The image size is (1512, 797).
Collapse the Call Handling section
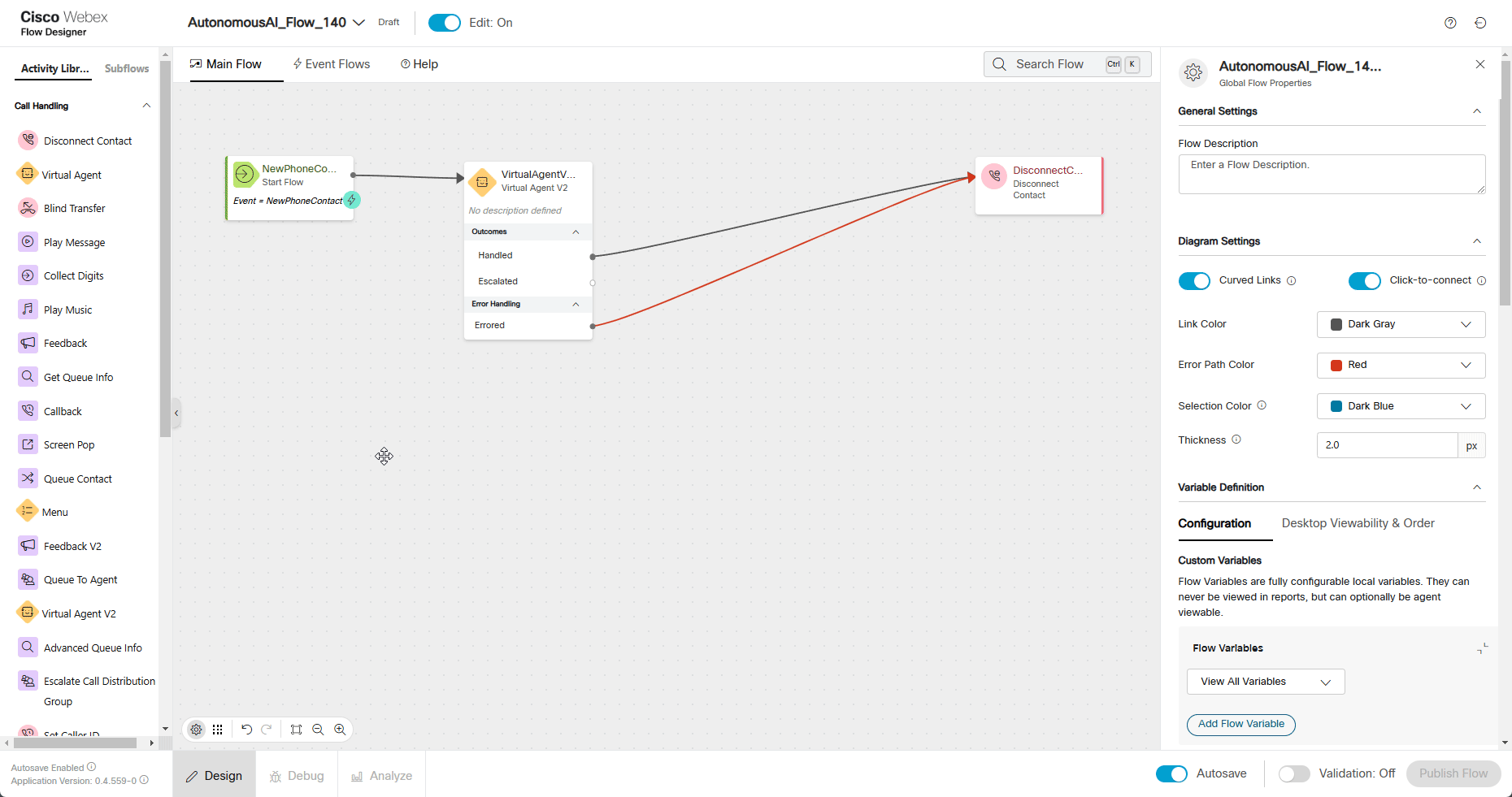click(146, 106)
